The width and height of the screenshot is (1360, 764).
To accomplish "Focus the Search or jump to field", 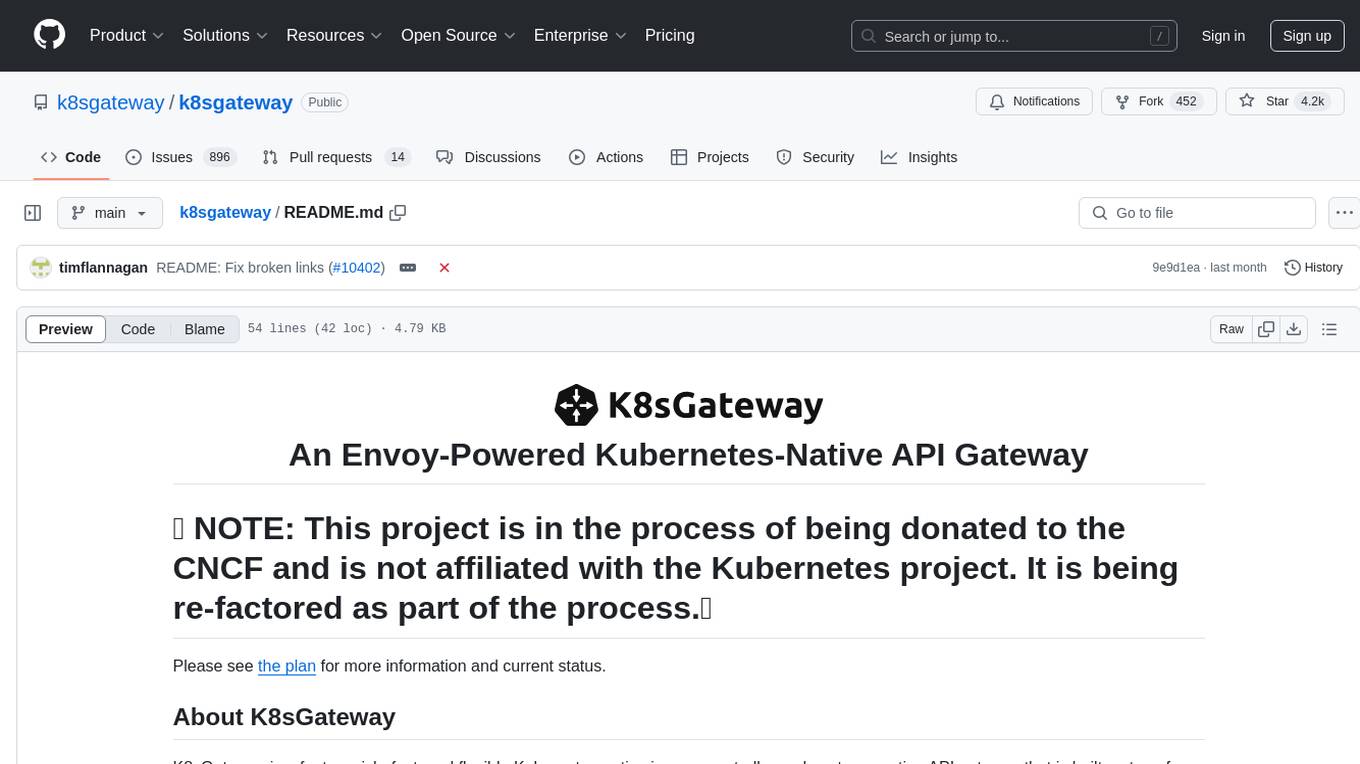I will pyautogui.click(x=1015, y=36).
